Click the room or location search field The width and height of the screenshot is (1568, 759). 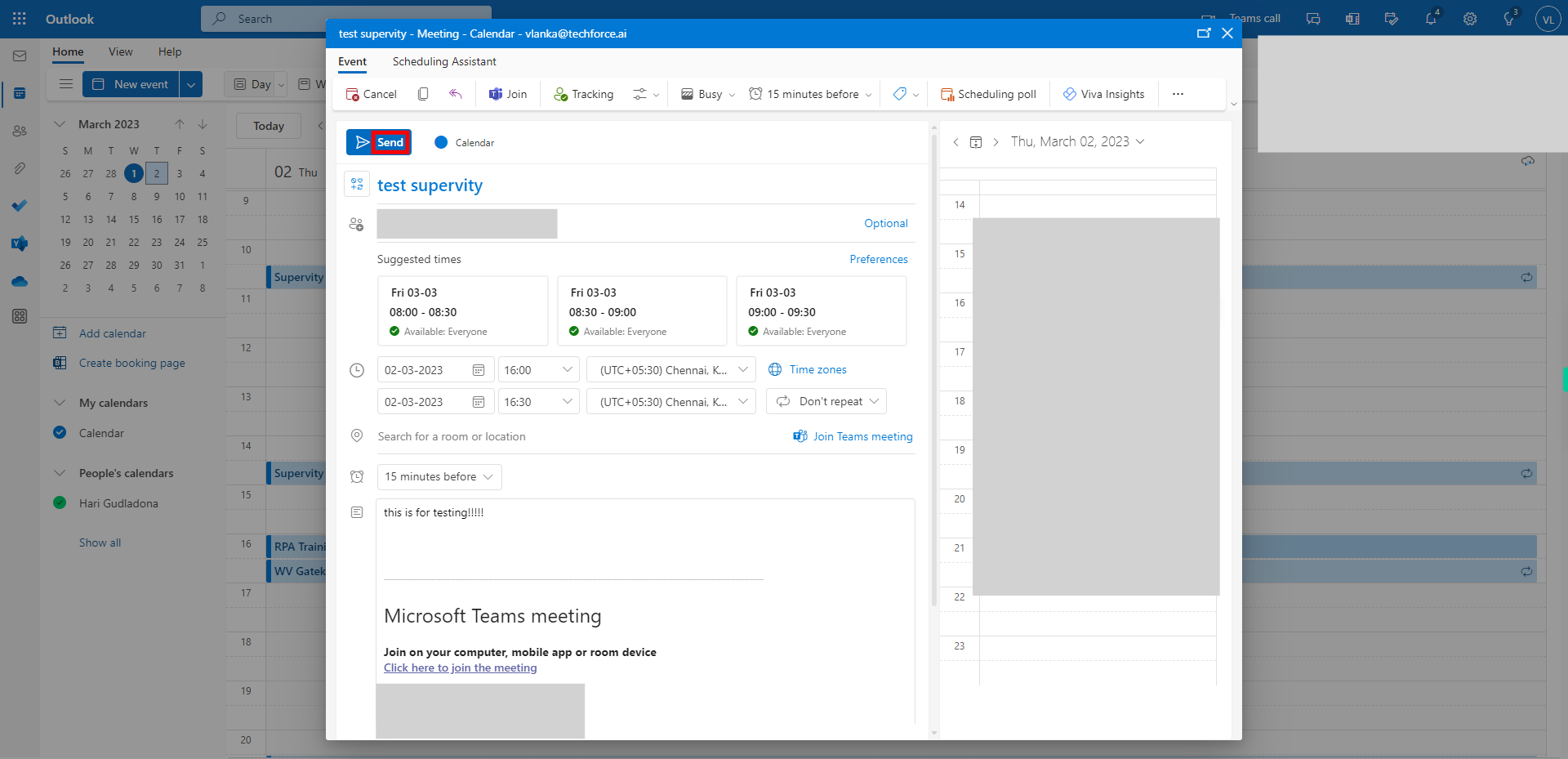point(580,436)
